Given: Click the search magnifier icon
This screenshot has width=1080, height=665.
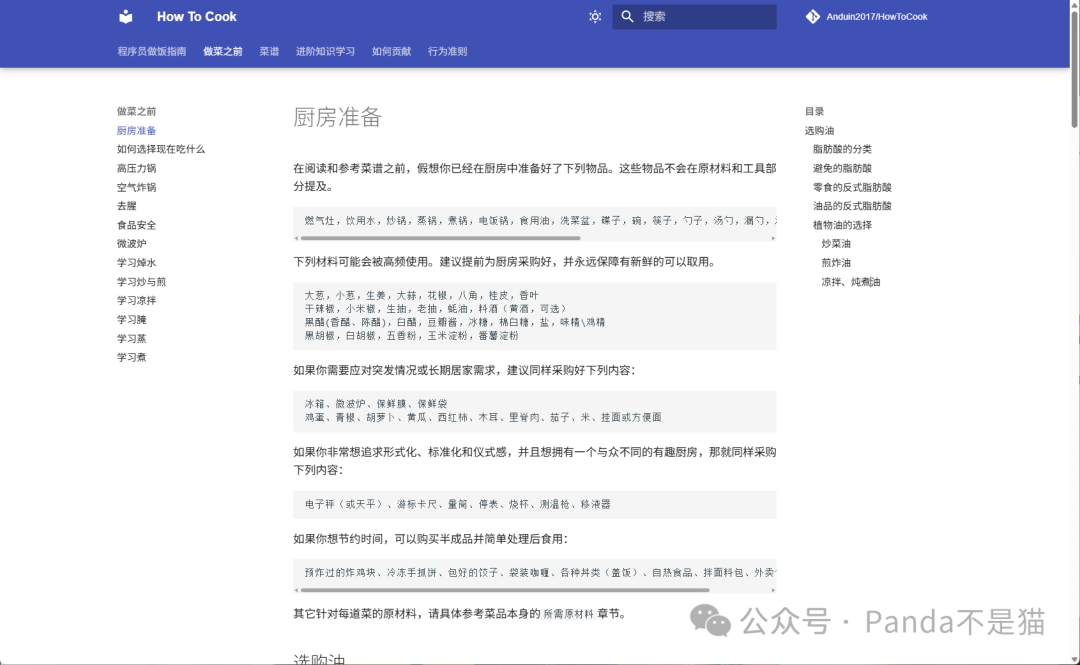Looking at the screenshot, I should point(627,17).
